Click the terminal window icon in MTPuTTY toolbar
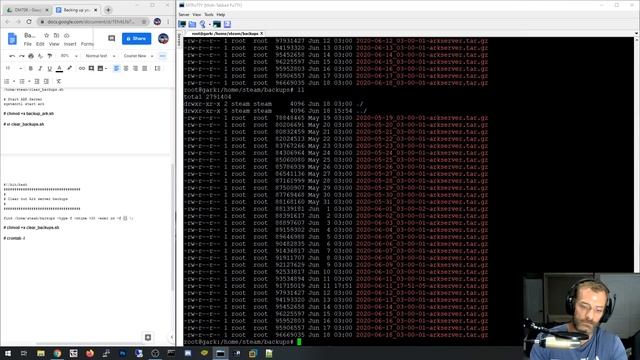This screenshot has height=360, width=640. pyautogui.click(x=217, y=24)
